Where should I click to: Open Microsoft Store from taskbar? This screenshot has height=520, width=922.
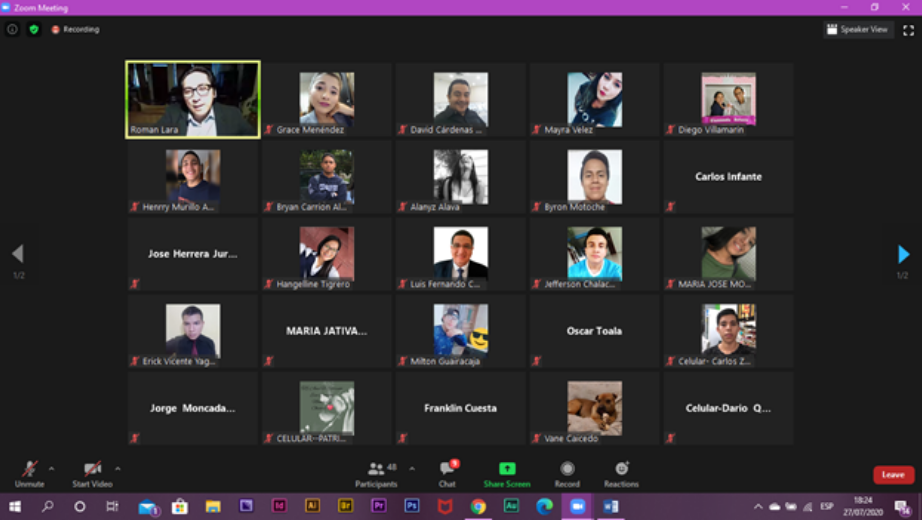(x=180, y=506)
